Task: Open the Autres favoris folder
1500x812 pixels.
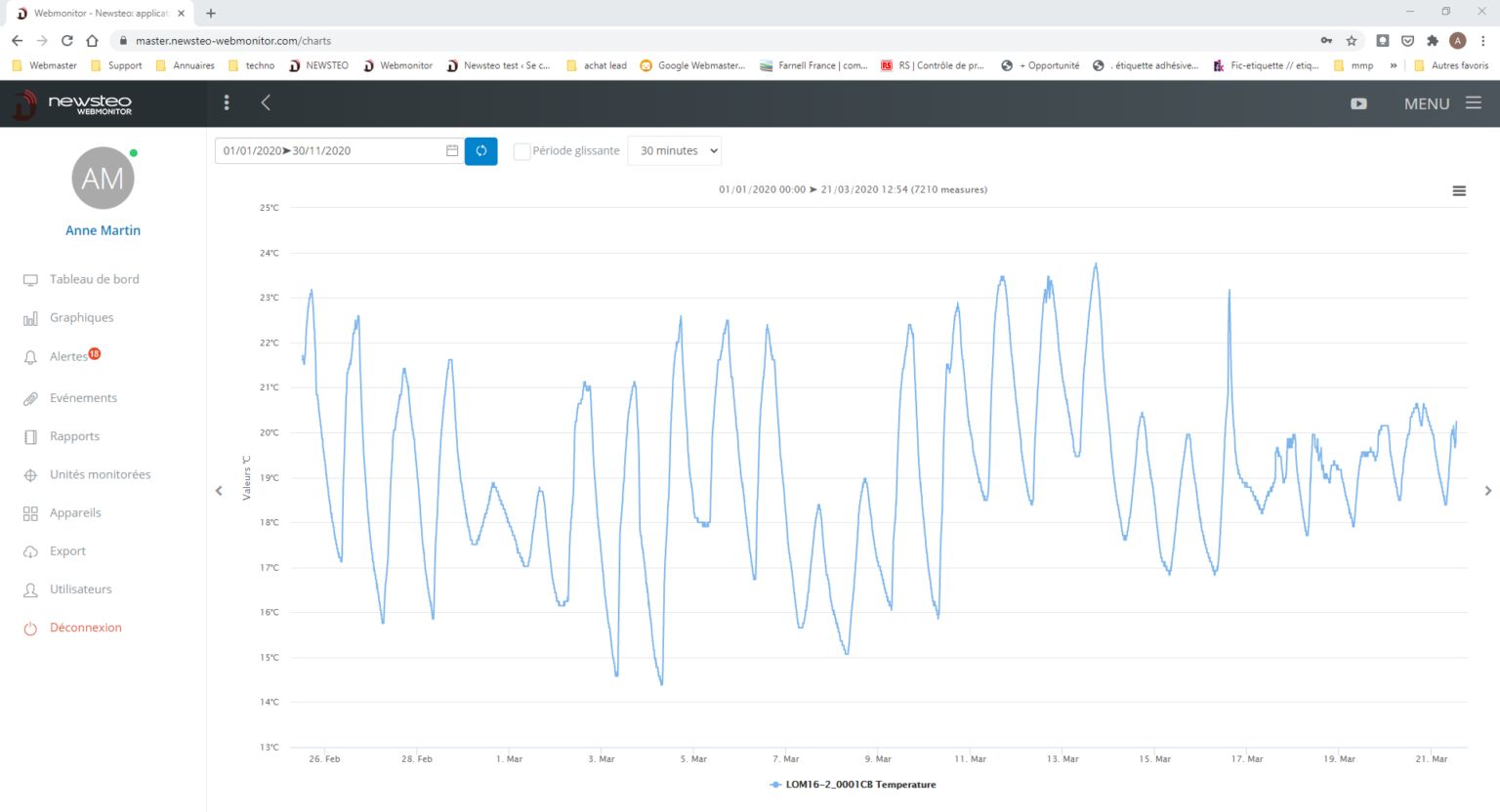Action: coord(1451,65)
